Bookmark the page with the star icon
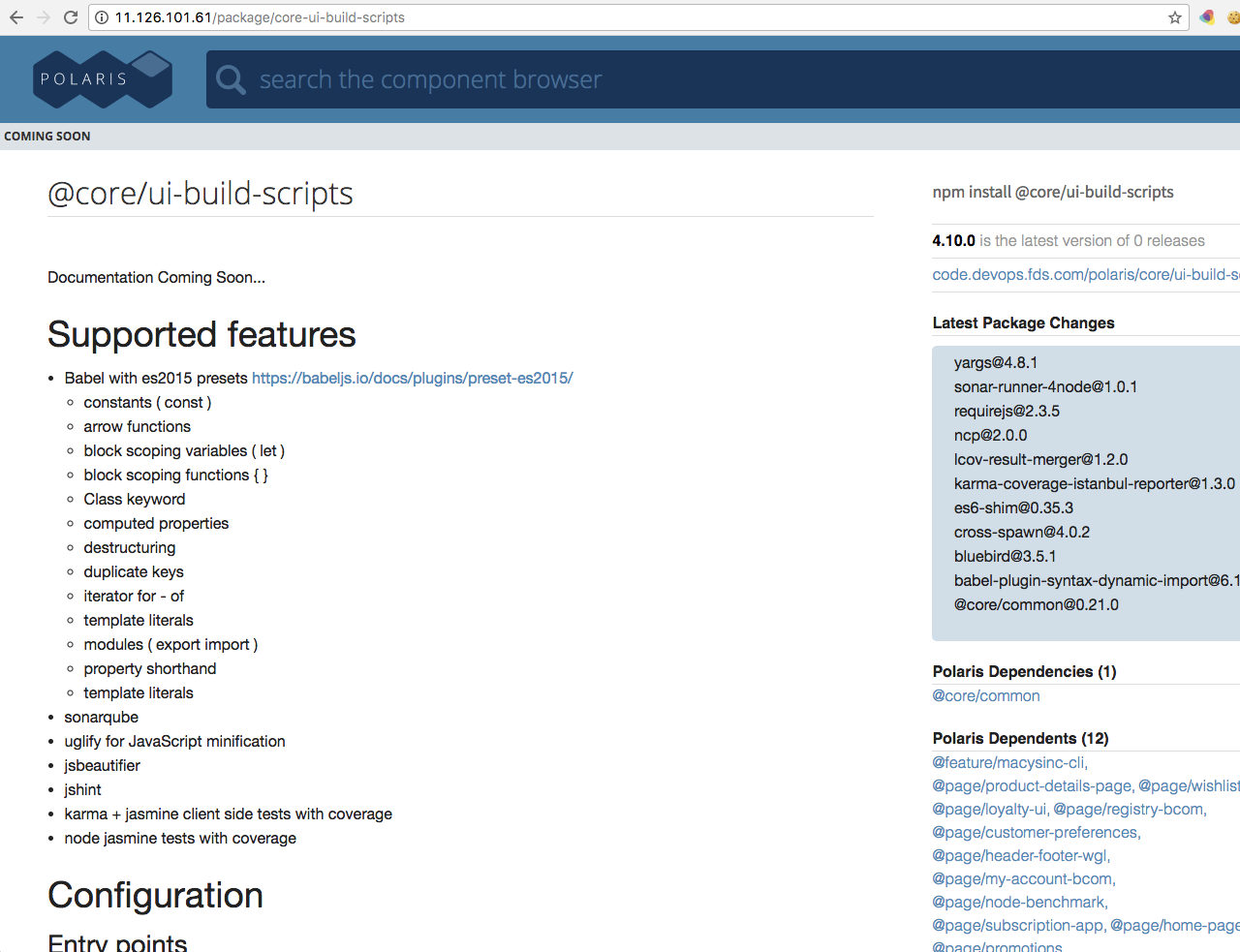 point(1173,16)
